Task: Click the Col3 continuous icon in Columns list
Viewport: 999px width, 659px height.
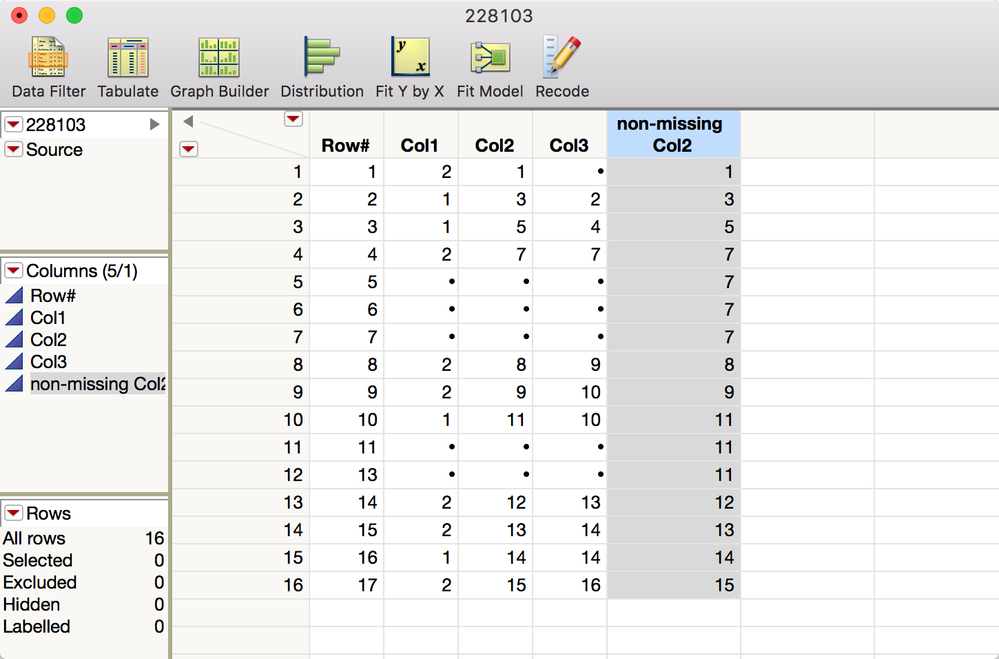Action: (x=14, y=361)
